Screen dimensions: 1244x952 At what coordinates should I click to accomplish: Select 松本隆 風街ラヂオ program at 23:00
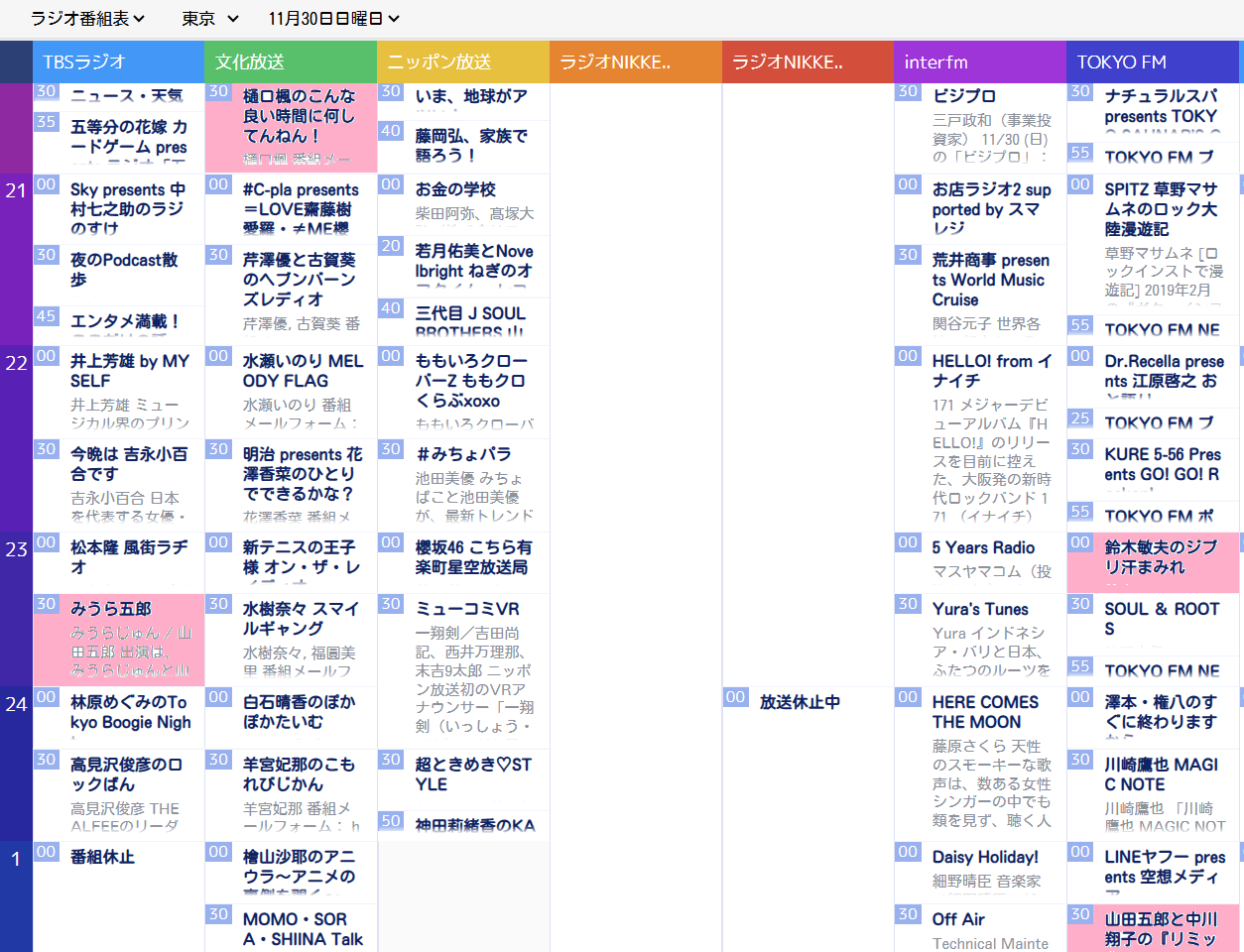coord(128,557)
